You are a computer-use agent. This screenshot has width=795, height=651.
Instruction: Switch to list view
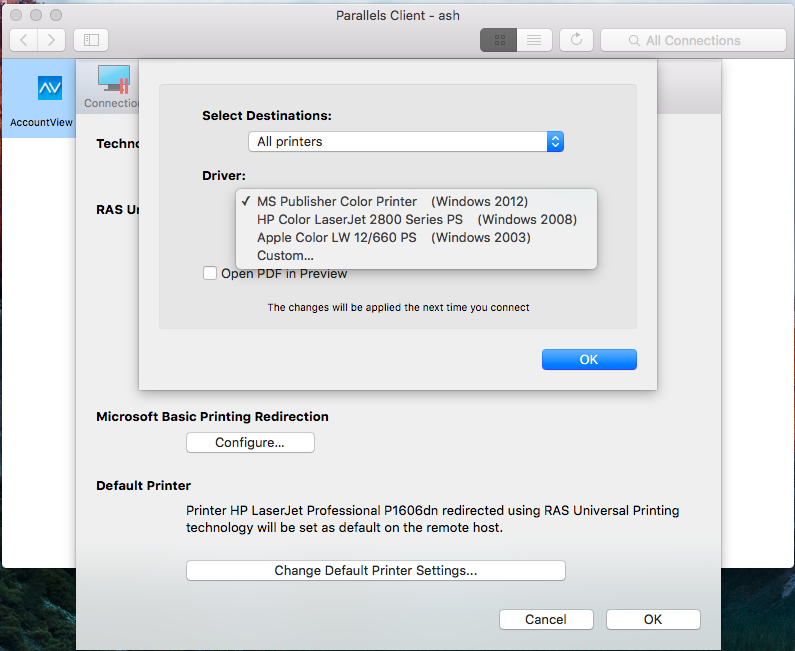tap(534, 40)
